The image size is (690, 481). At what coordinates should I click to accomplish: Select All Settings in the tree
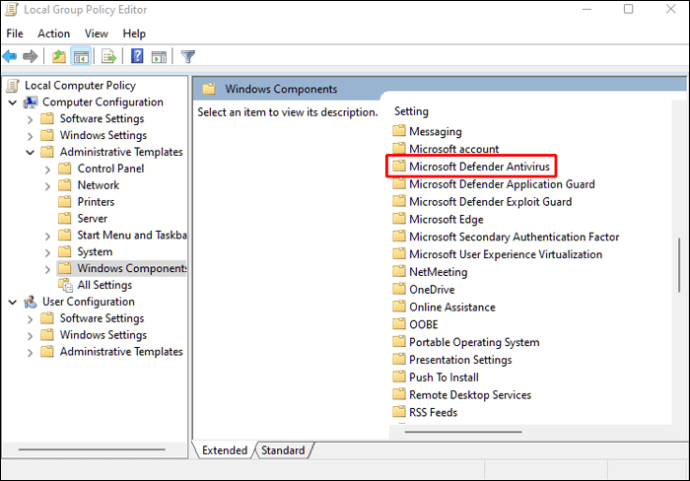(x=105, y=285)
